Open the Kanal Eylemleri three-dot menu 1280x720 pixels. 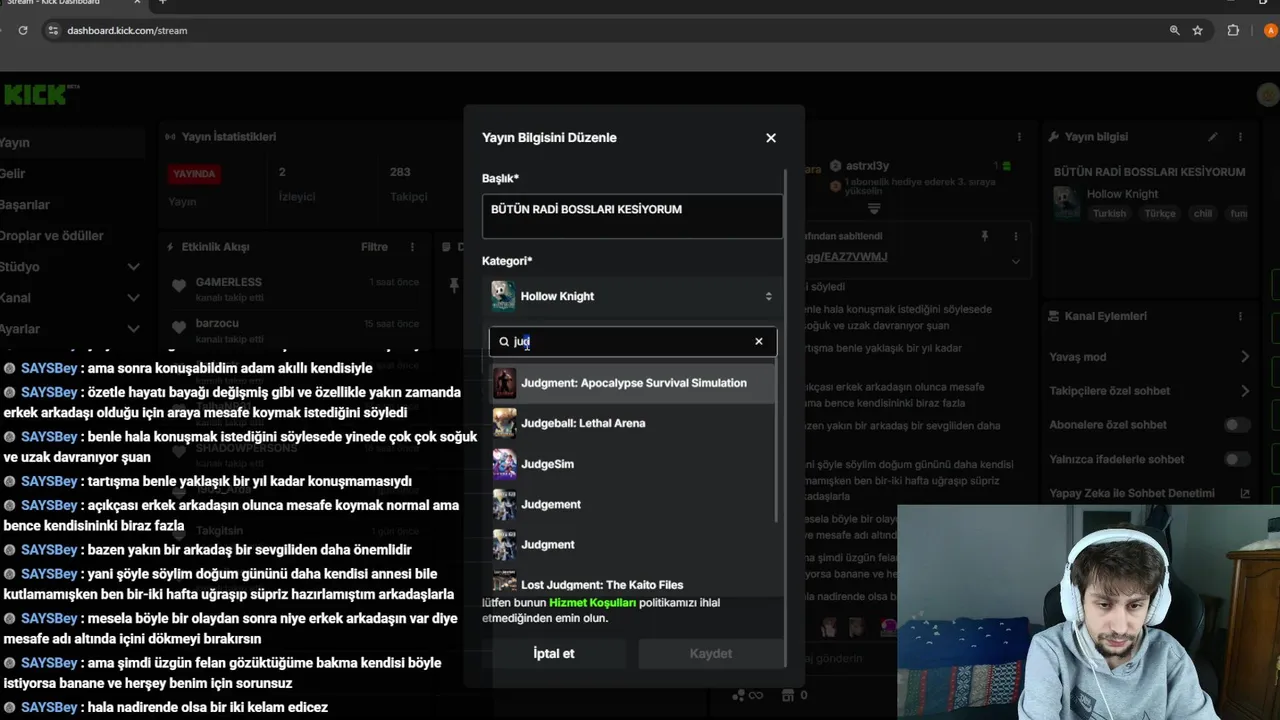coord(1241,316)
